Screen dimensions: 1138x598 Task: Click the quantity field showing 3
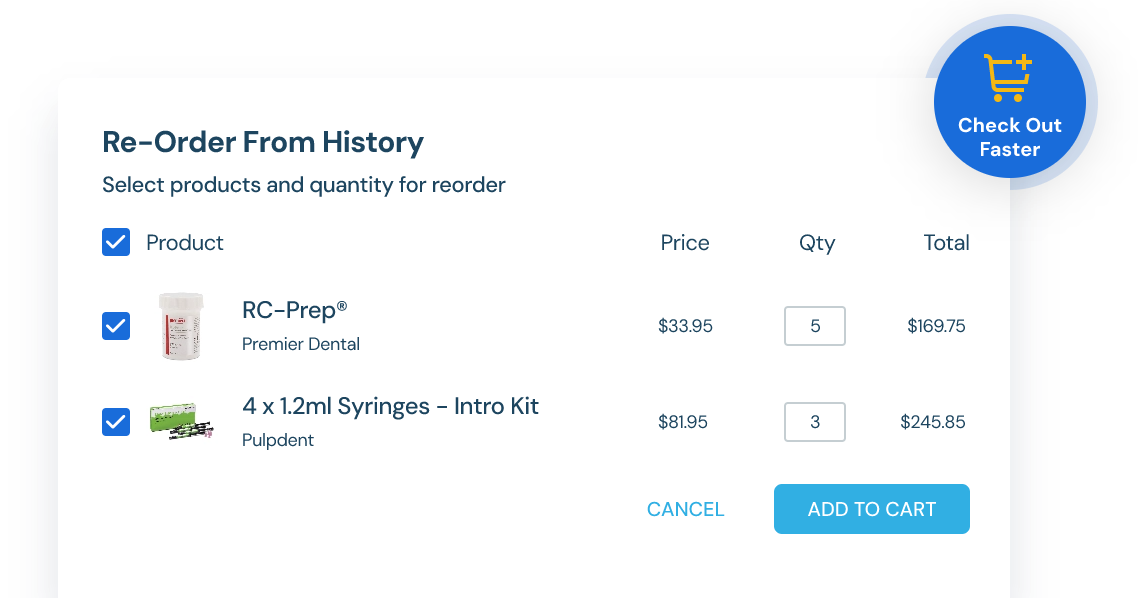pyautogui.click(x=814, y=422)
